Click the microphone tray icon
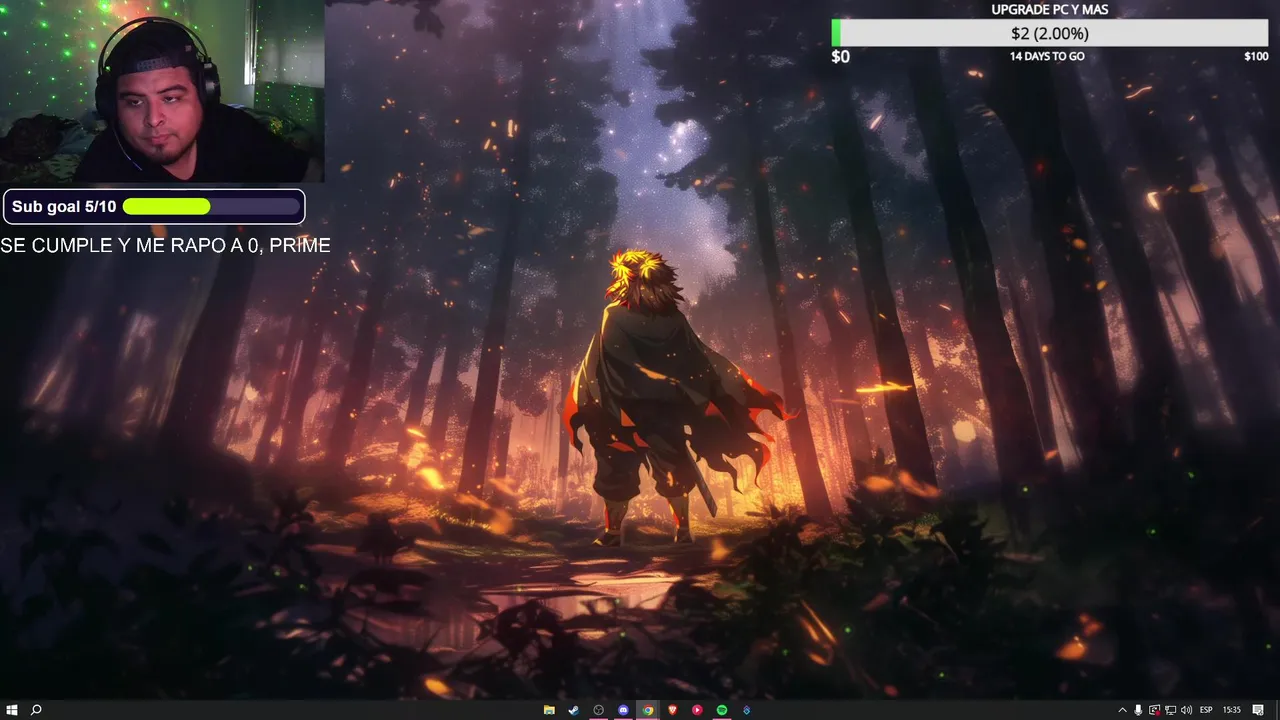The image size is (1280, 720). 1138,710
